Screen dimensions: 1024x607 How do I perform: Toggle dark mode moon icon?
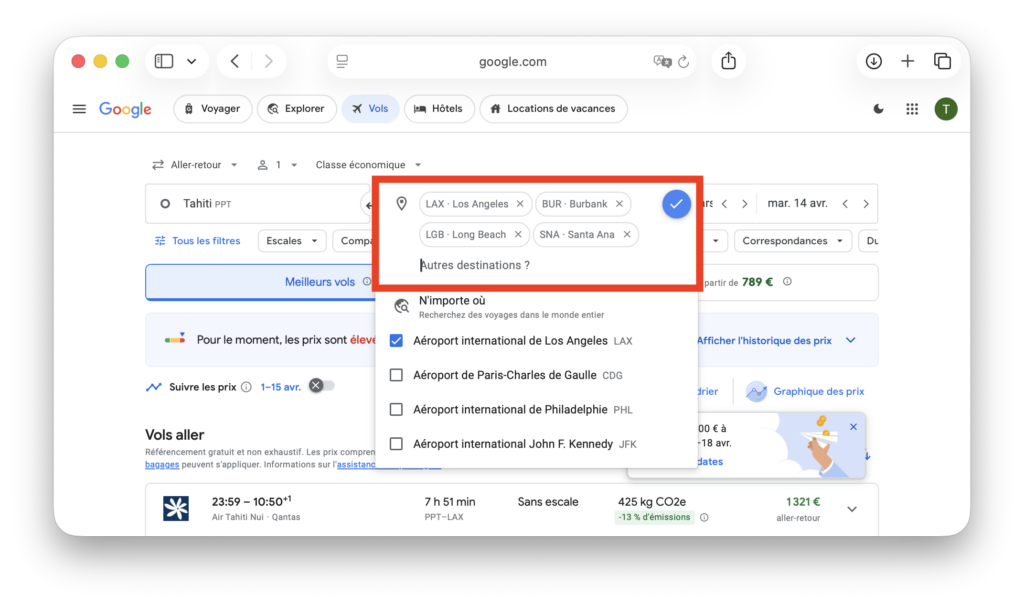coord(878,109)
